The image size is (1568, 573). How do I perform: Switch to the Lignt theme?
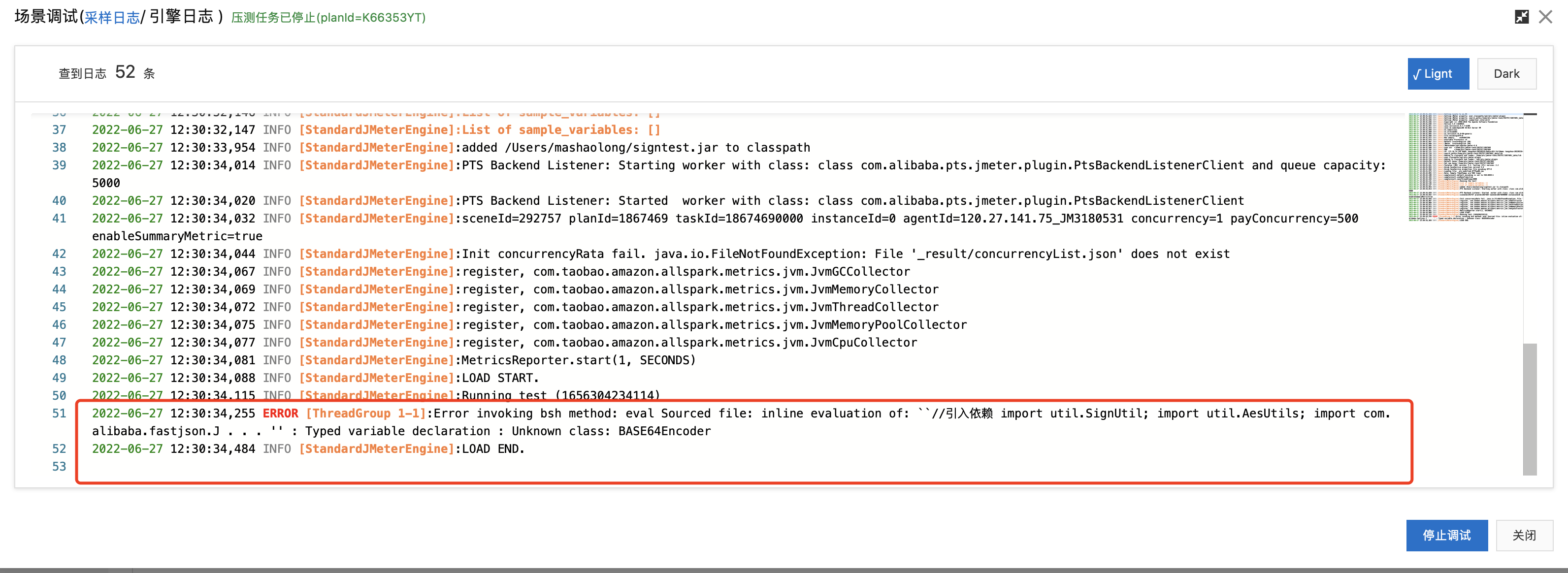pos(1437,74)
